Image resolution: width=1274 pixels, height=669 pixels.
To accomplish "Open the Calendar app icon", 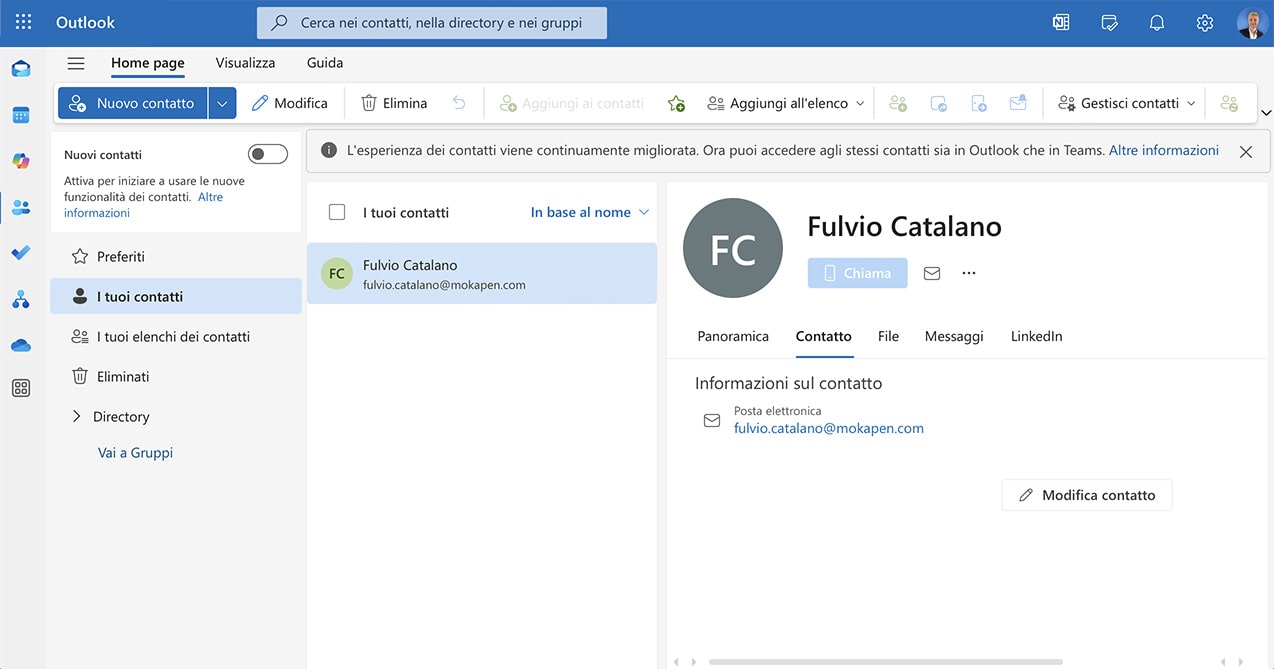I will click(21, 115).
